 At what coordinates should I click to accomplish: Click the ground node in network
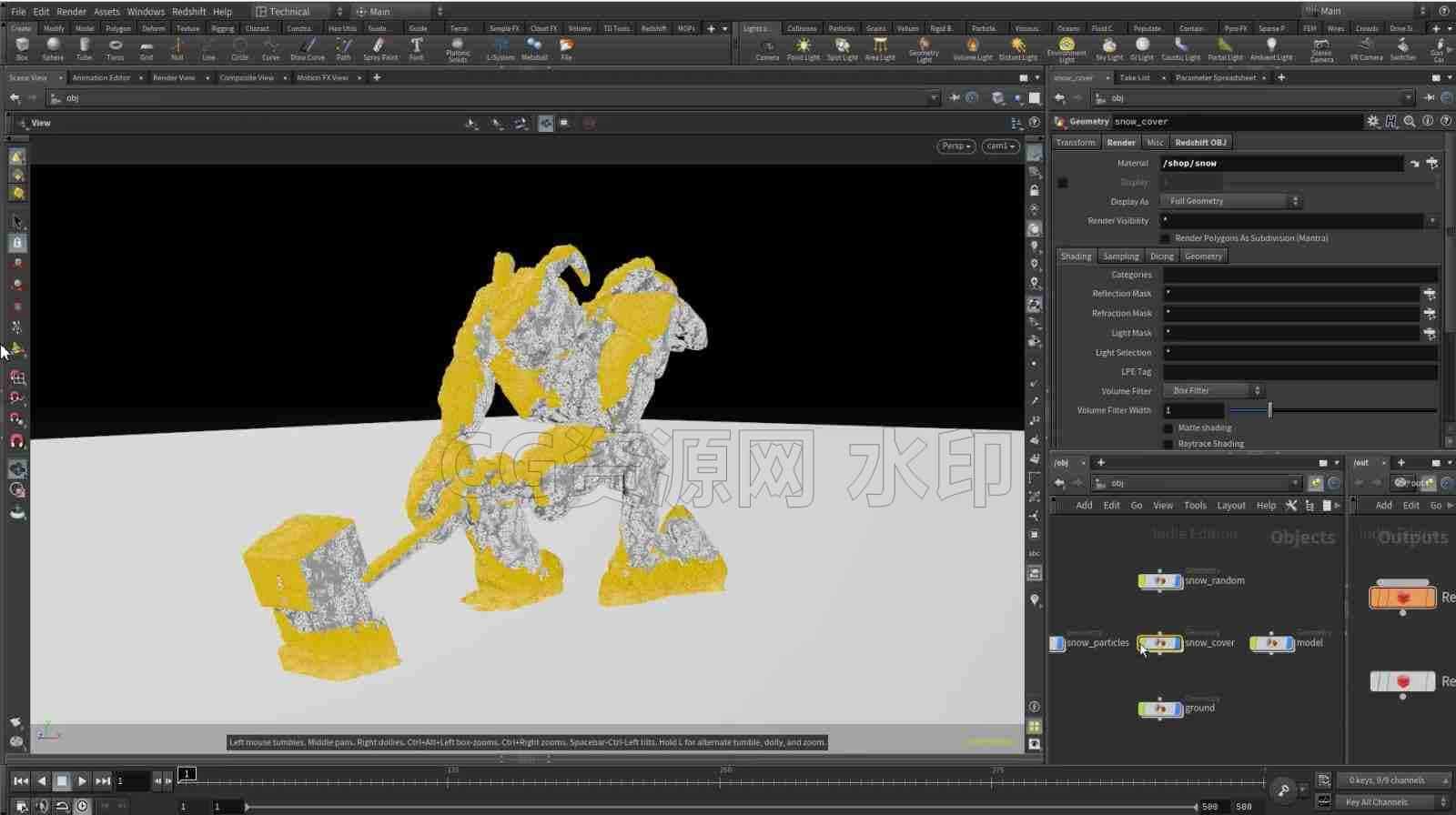[x=1160, y=709]
